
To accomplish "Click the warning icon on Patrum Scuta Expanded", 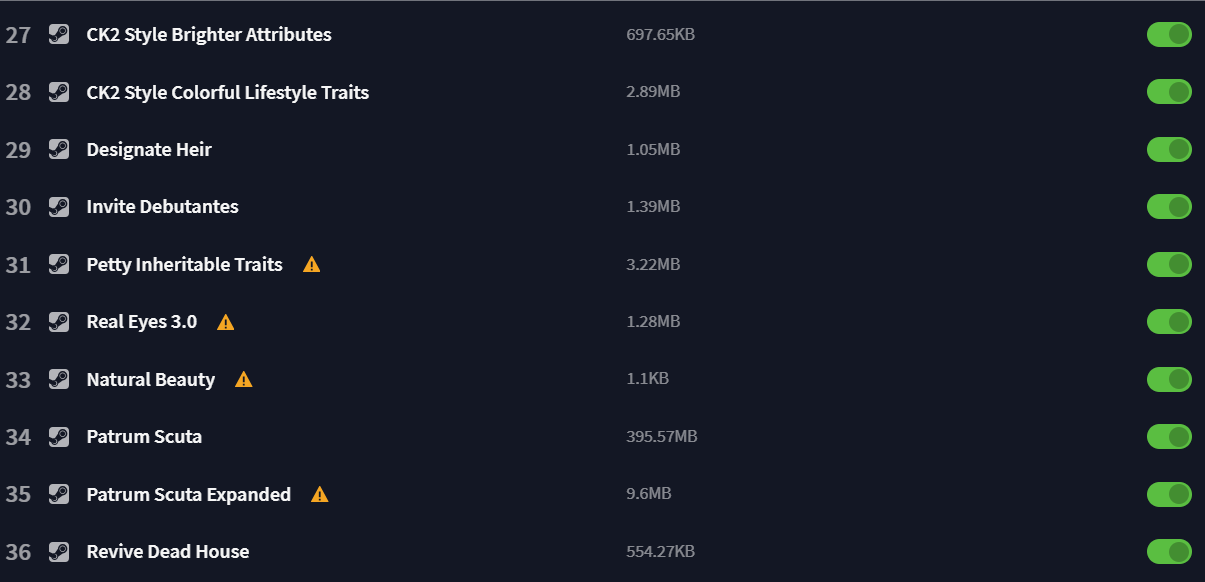I will [320, 494].
